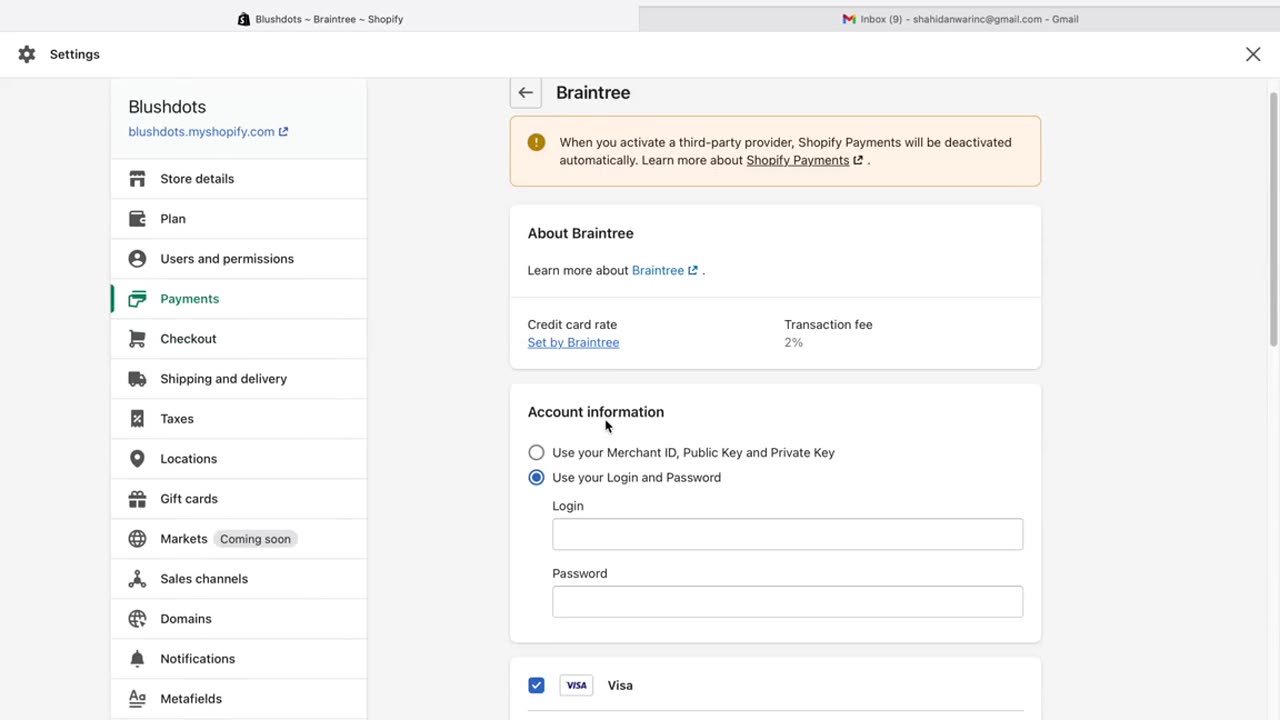The height and width of the screenshot is (720, 1280).
Task: Click the Checkout cart icon
Action: pyautogui.click(x=137, y=338)
